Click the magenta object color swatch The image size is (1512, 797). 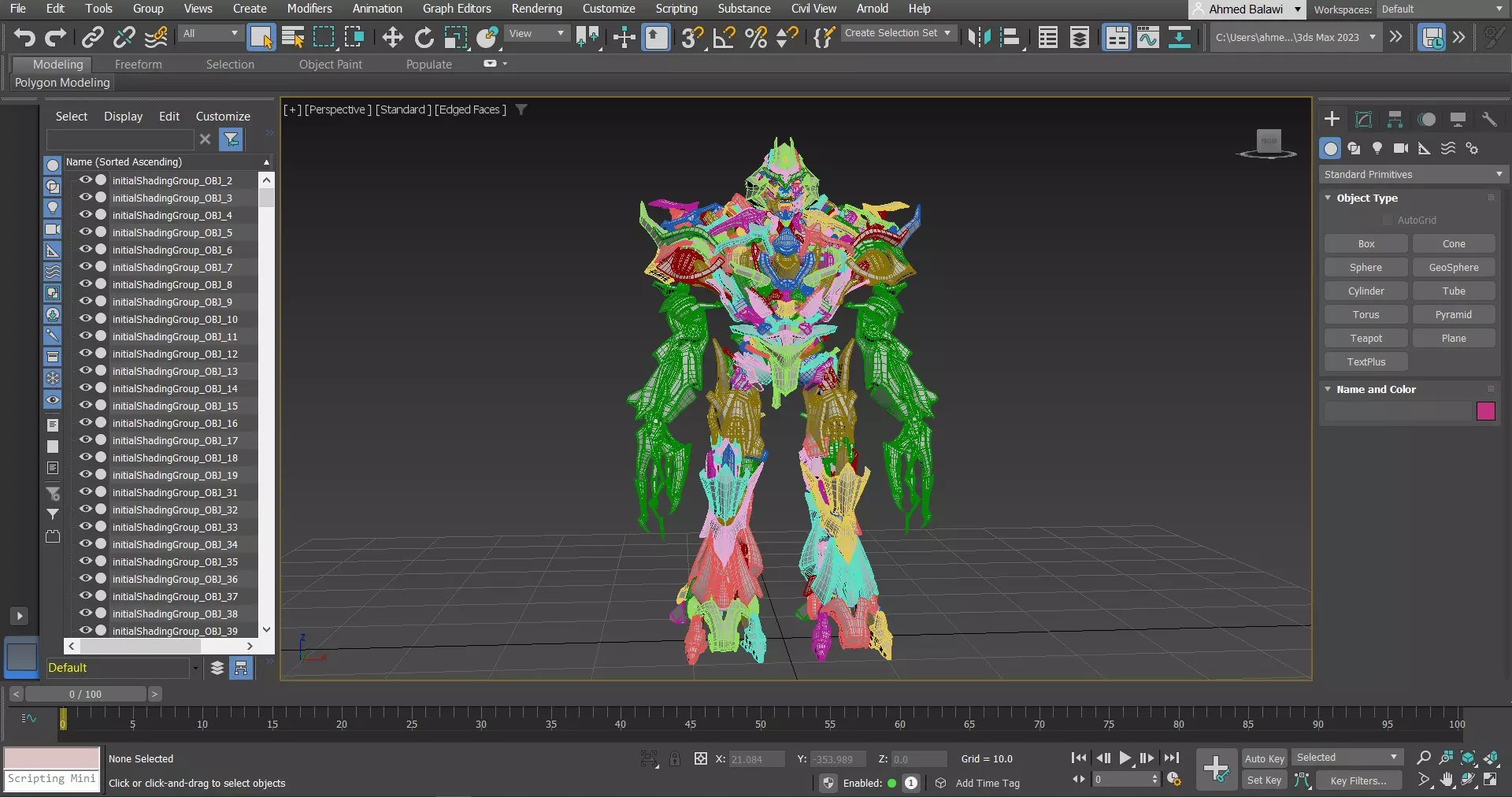1485,411
